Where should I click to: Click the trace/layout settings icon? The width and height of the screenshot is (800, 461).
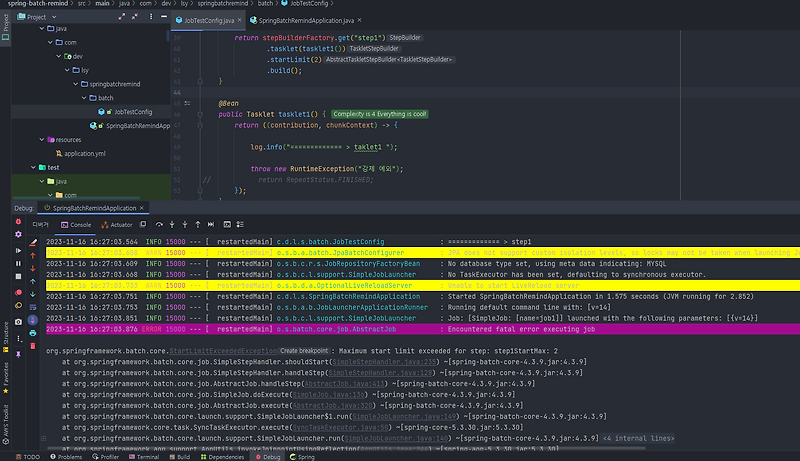pos(240,224)
